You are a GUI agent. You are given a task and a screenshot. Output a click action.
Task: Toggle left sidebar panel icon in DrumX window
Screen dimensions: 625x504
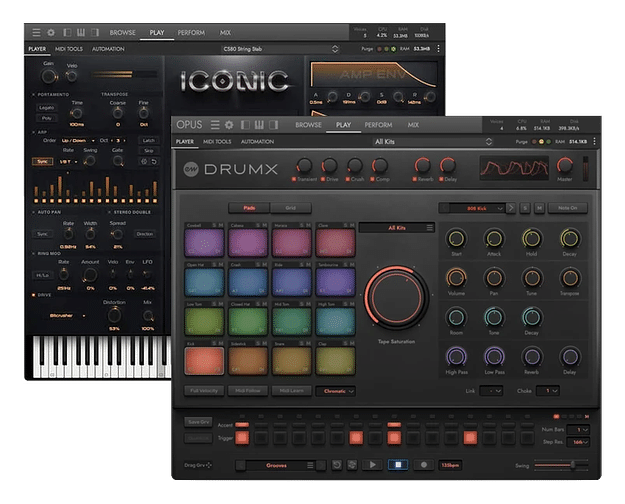click(x=245, y=125)
